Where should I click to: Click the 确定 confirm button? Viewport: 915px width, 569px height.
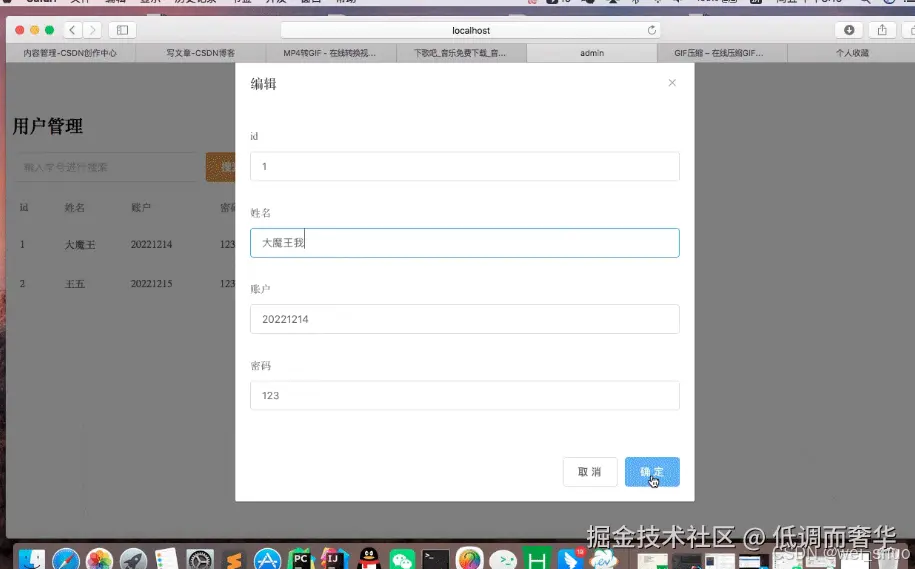(x=652, y=472)
